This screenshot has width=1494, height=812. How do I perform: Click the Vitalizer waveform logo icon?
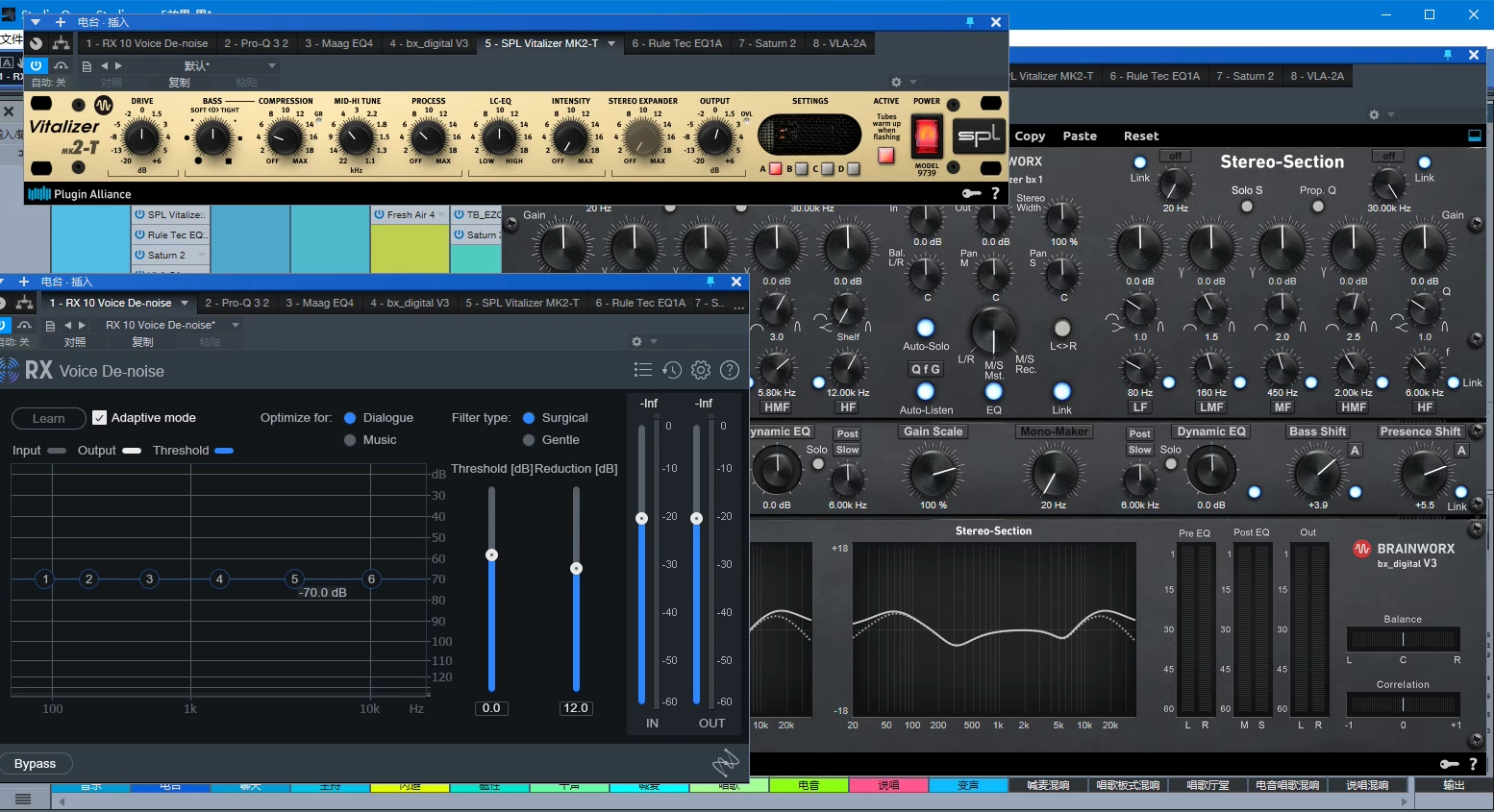pyautogui.click(x=104, y=105)
